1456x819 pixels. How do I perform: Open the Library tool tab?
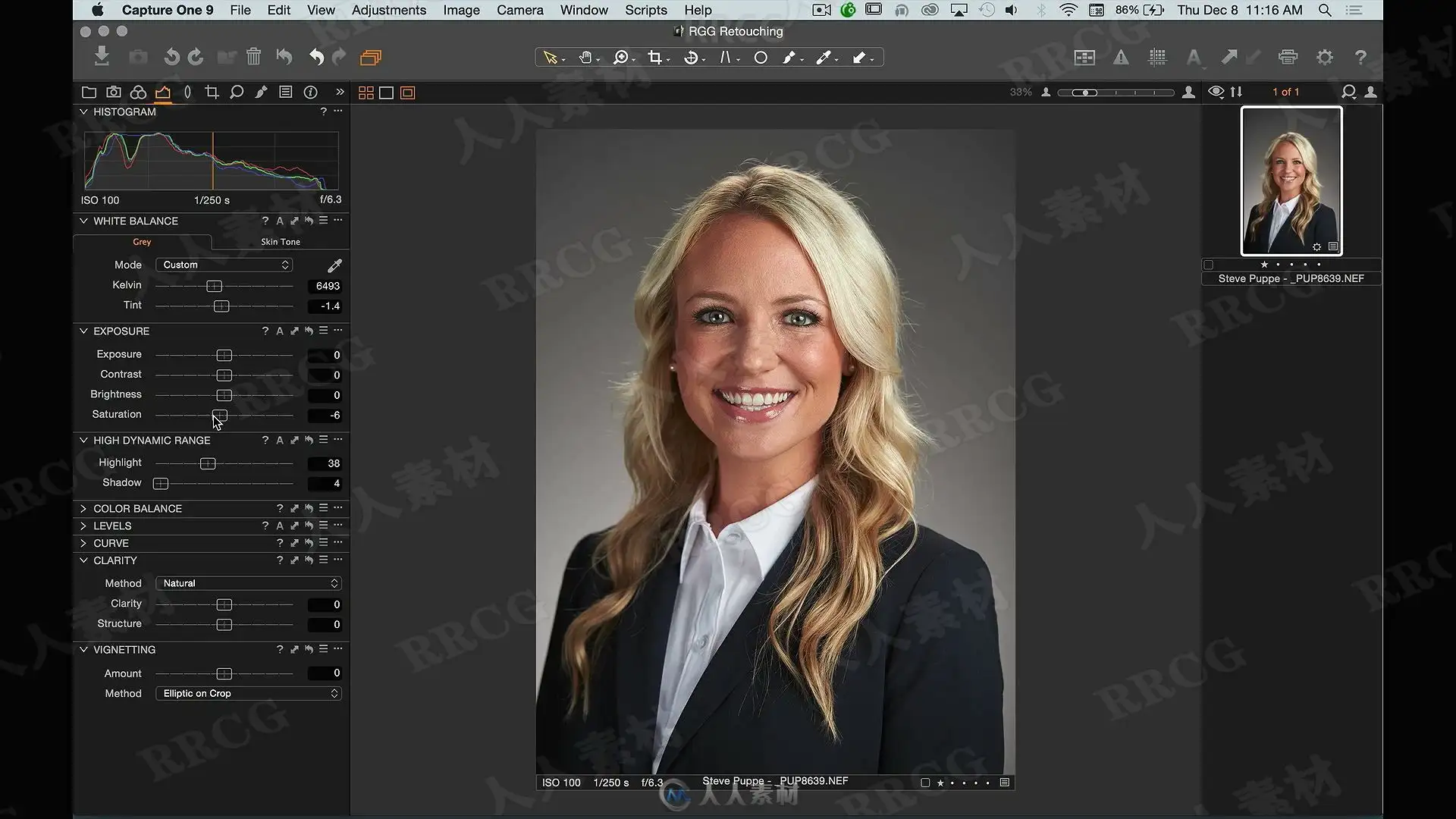89,93
